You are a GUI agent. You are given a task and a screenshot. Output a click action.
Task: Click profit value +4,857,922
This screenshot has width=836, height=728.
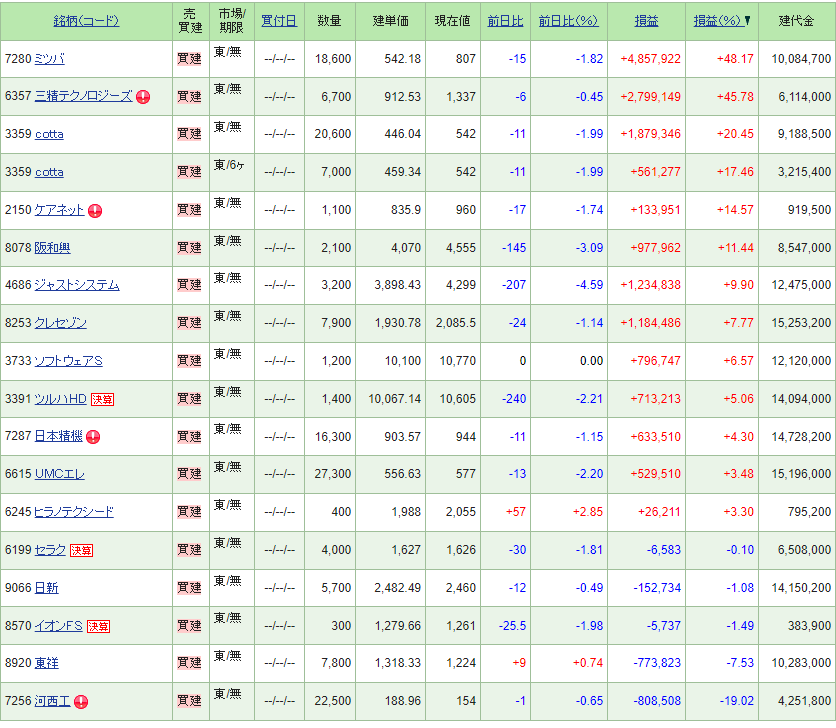(x=650, y=59)
